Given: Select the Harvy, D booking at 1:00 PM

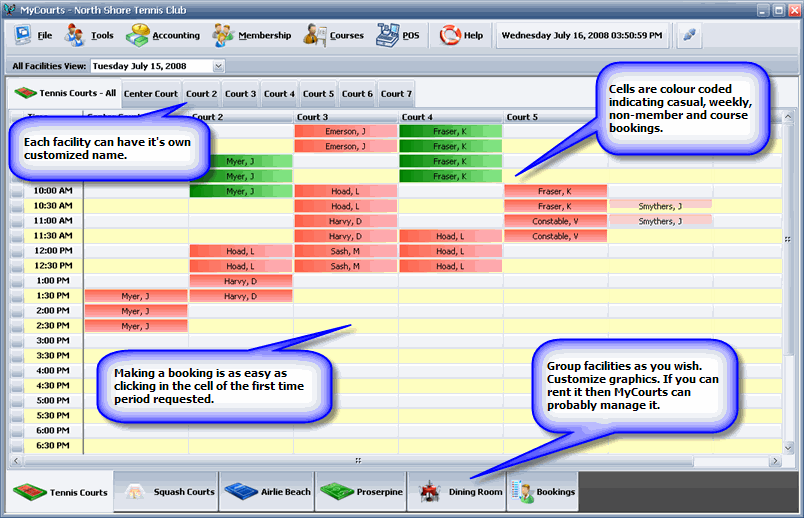Looking at the screenshot, I should click(x=241, y=281).
